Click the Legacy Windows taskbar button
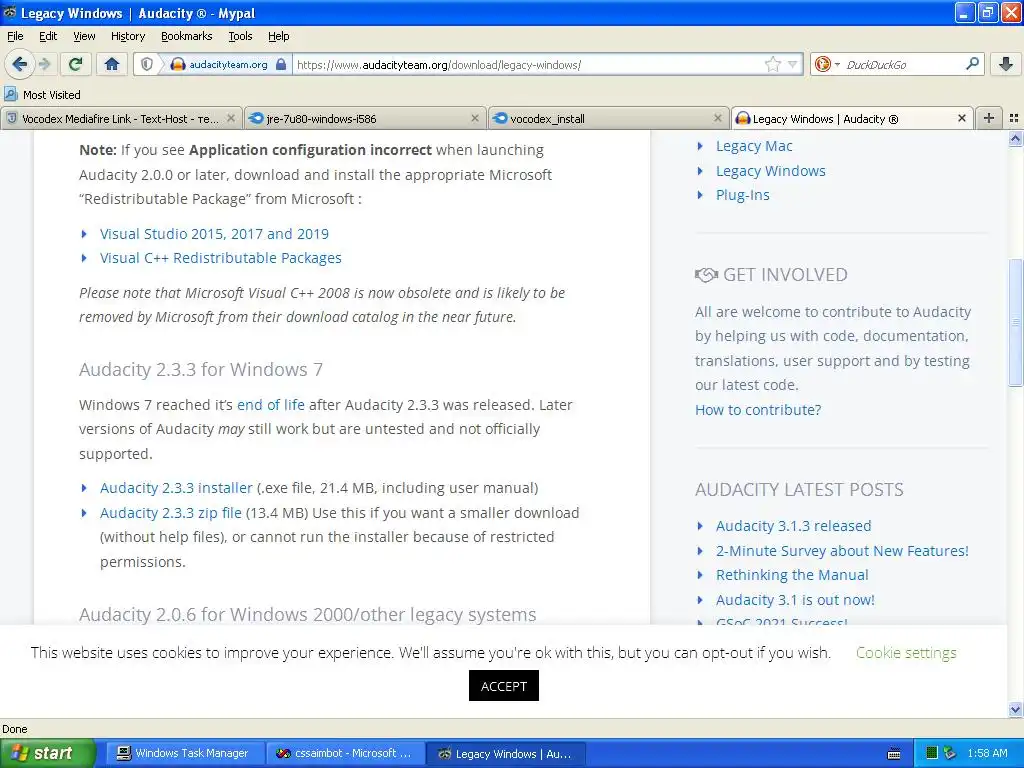Viewport: 1024px width, 768px height. [x=505, y=753]
